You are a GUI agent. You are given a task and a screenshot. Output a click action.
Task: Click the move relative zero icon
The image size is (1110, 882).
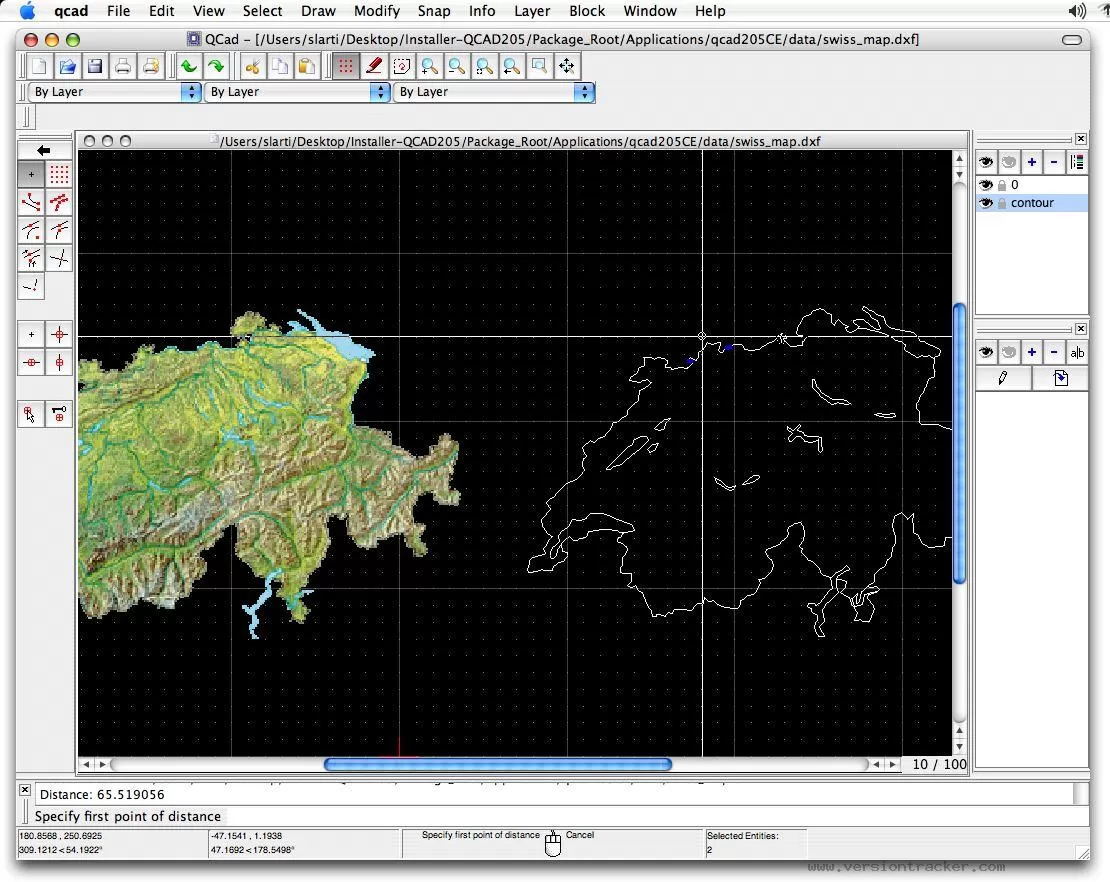(31, 414)
